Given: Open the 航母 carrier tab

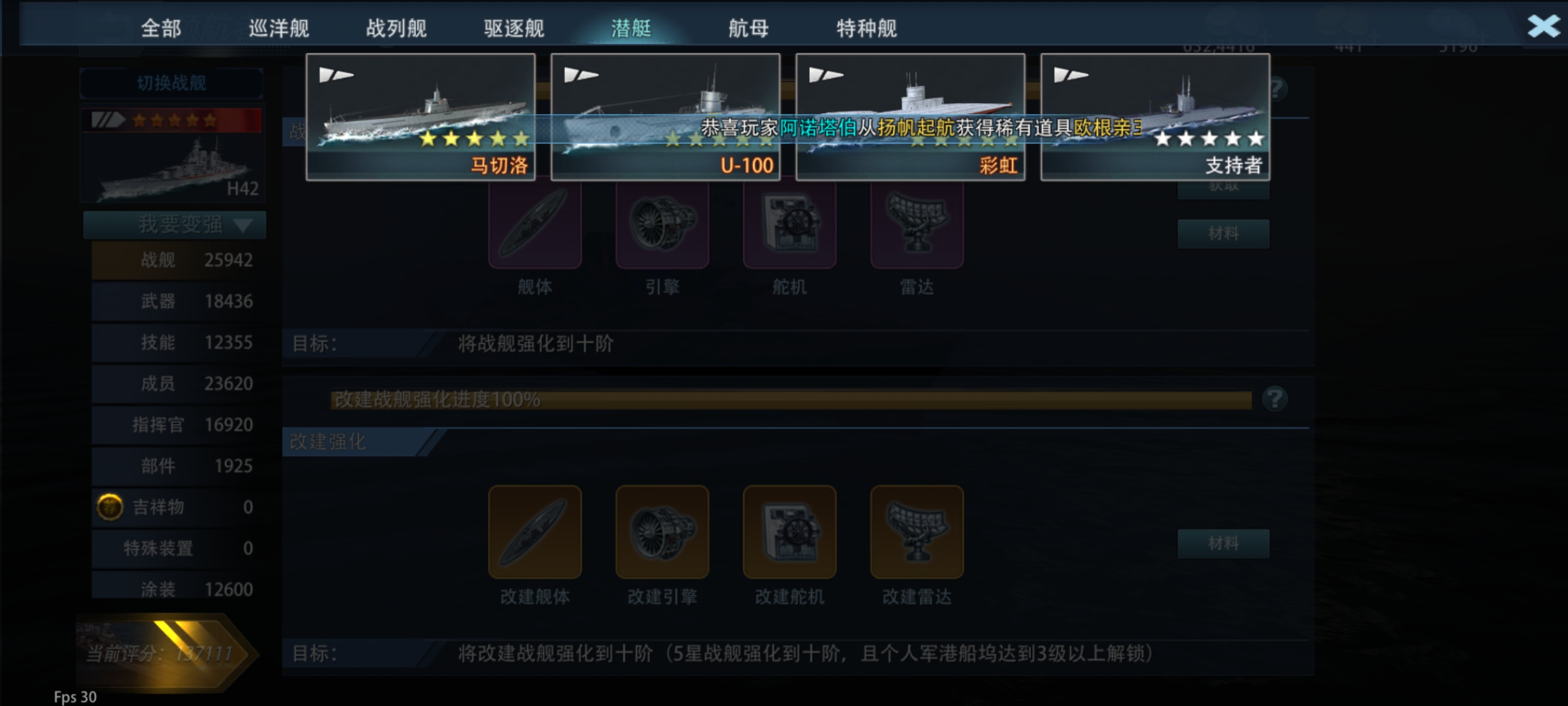Looking at the screenshot, I should coord(749,28).
